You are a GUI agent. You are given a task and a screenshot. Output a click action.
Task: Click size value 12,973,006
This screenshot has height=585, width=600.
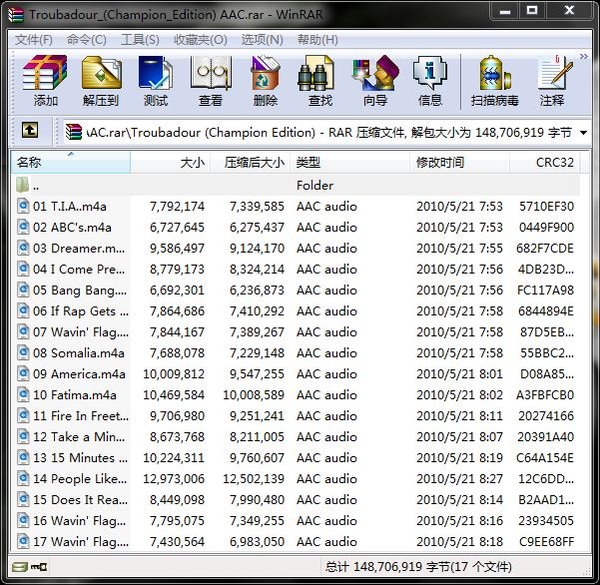click(174, 479)
